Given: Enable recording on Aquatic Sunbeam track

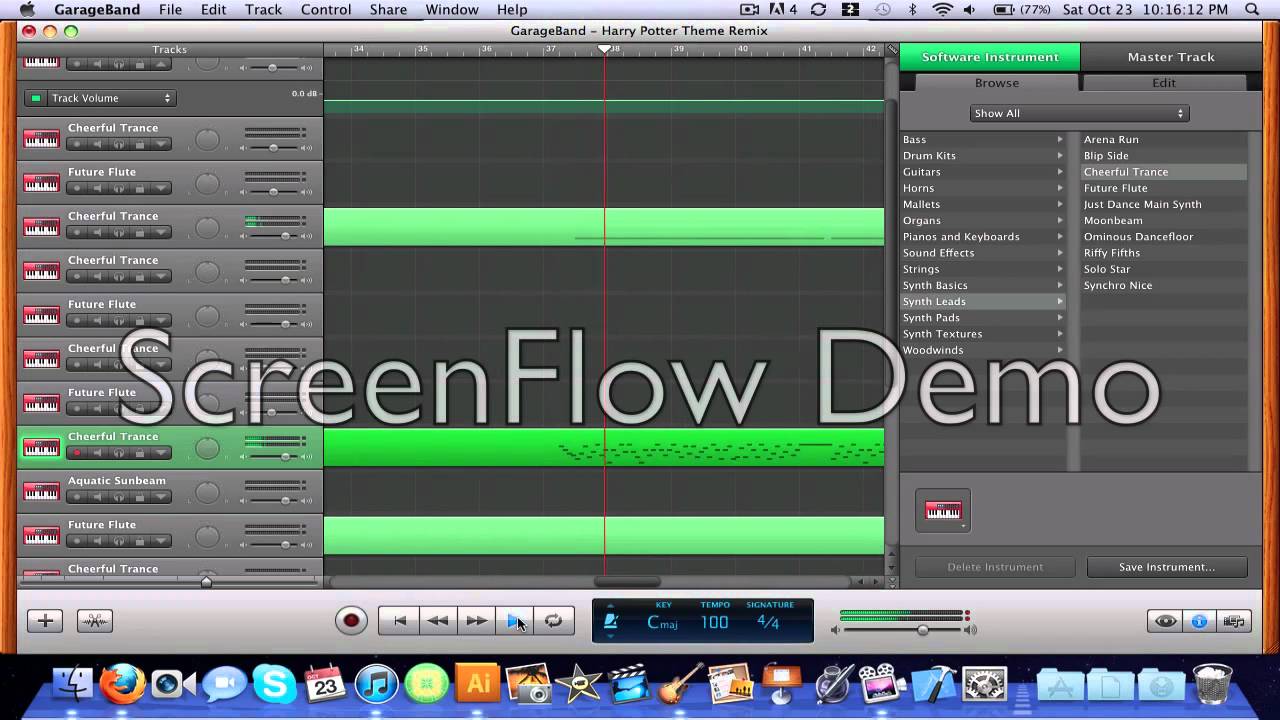Looking at the screenshot, I should click(x=77, y=497).
